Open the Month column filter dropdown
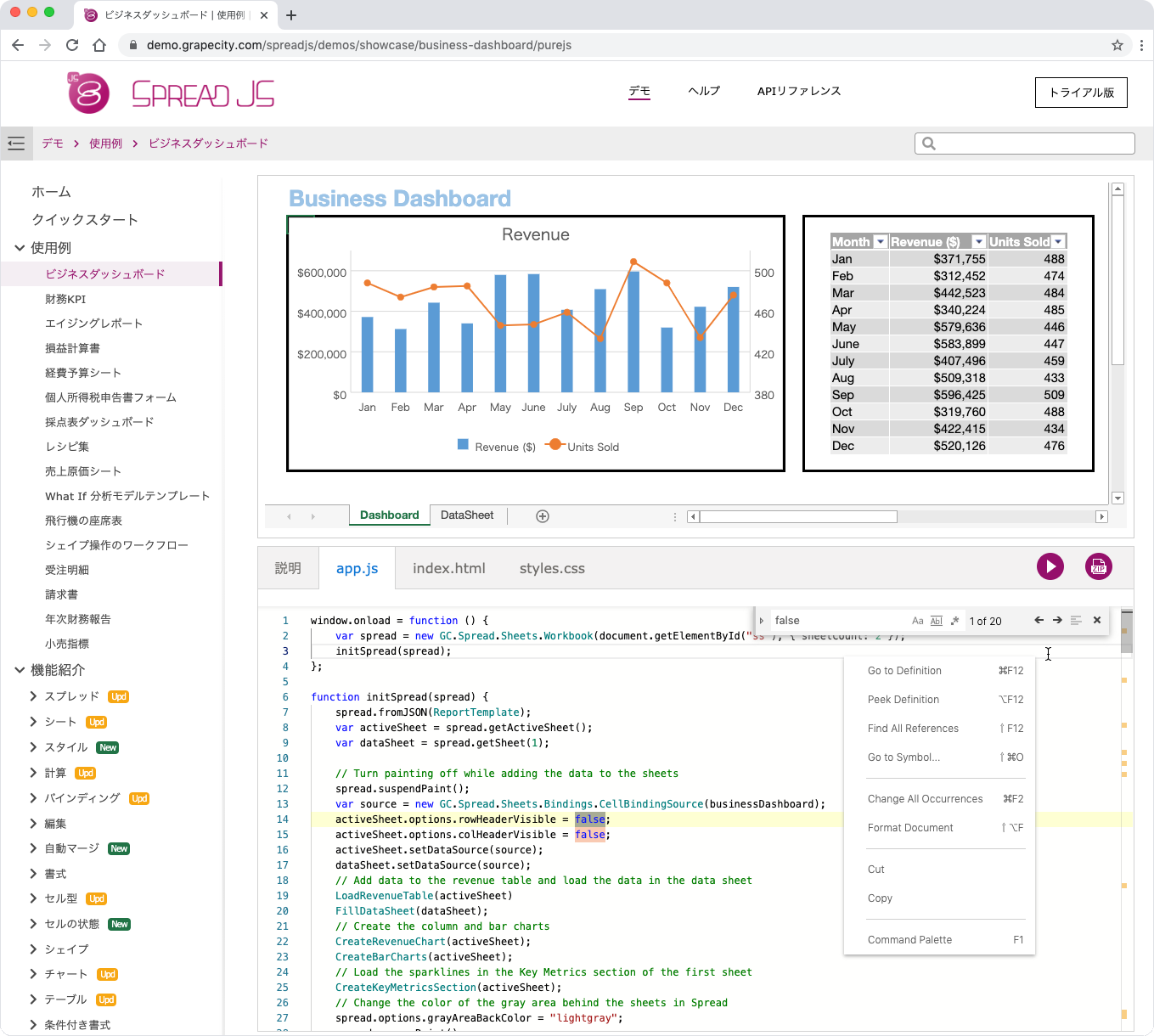 [x=881, y=242]
